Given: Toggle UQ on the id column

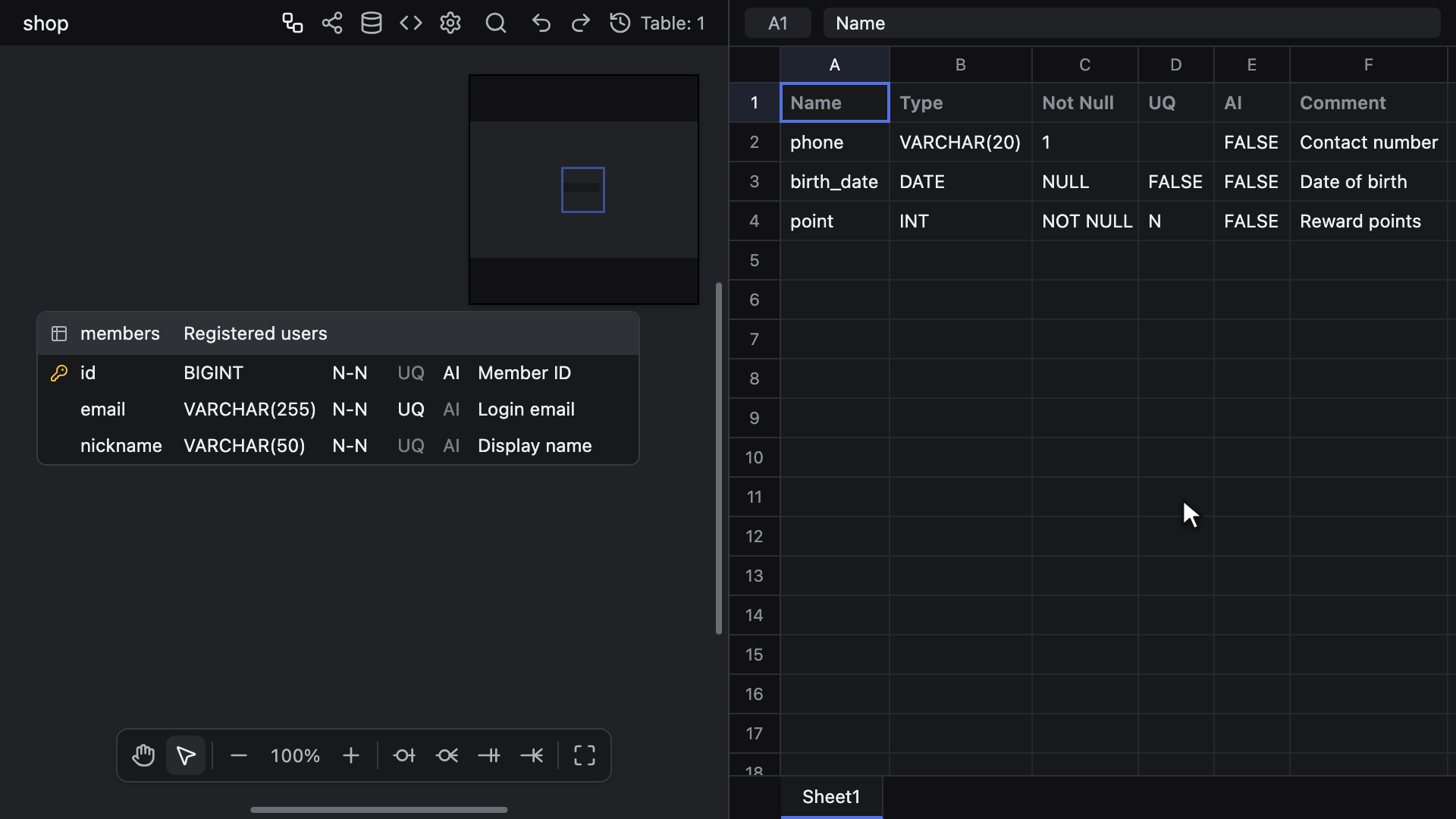Looking at the screenshot, I should tap(411, 373).
